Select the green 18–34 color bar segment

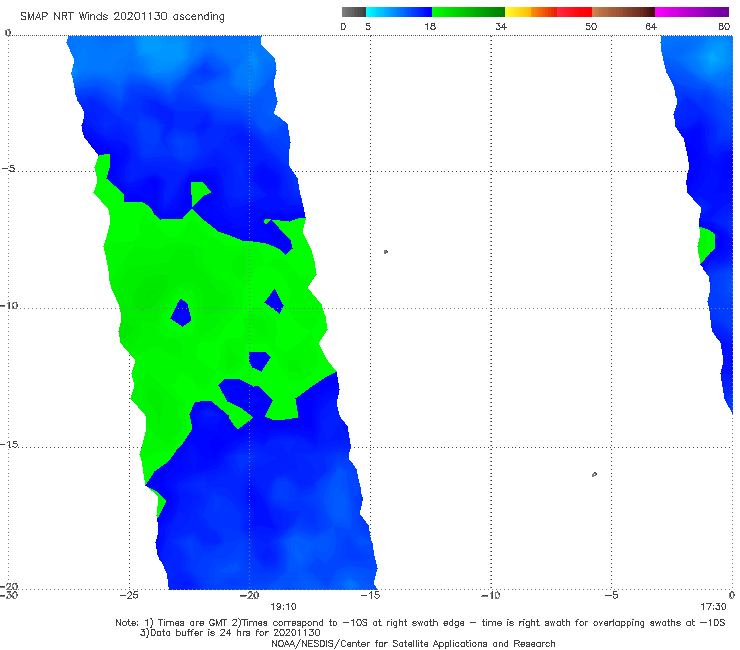(x=468, y=12)
